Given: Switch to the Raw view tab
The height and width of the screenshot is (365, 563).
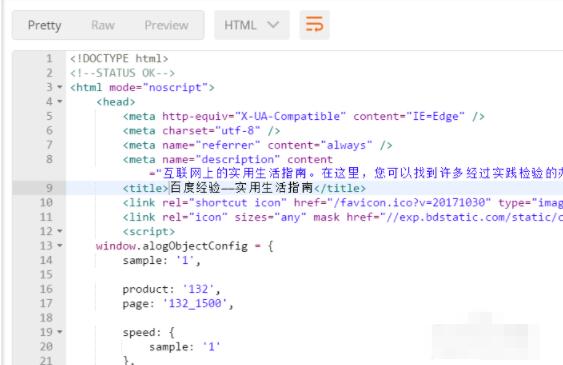Looking at the screenshot, I should click(103, 25).
